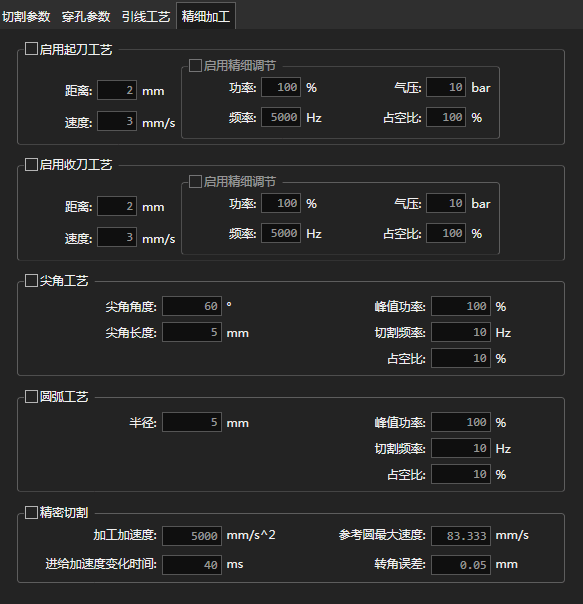The height and width of the screenshot is (604, 583).
Task: Click the 尖角角度 input field
Action: (x=192, y=306)
